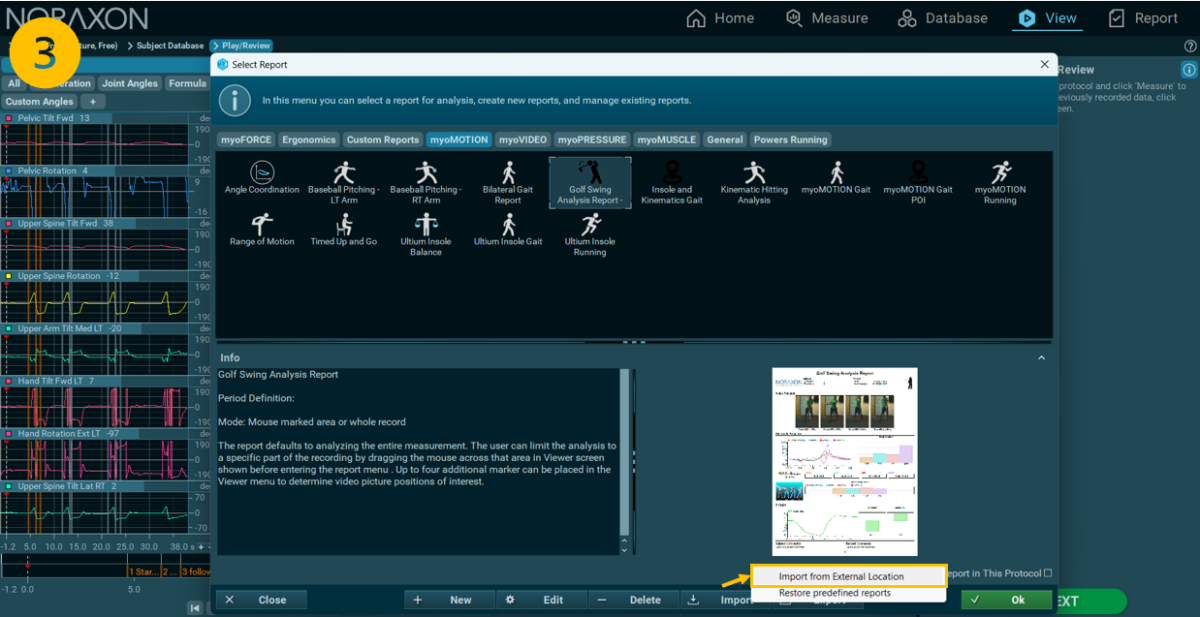The width and height of the screenshot is (1200, 617).
Task: Open the myoPRESSURE tab
Action: pos(593,140)
